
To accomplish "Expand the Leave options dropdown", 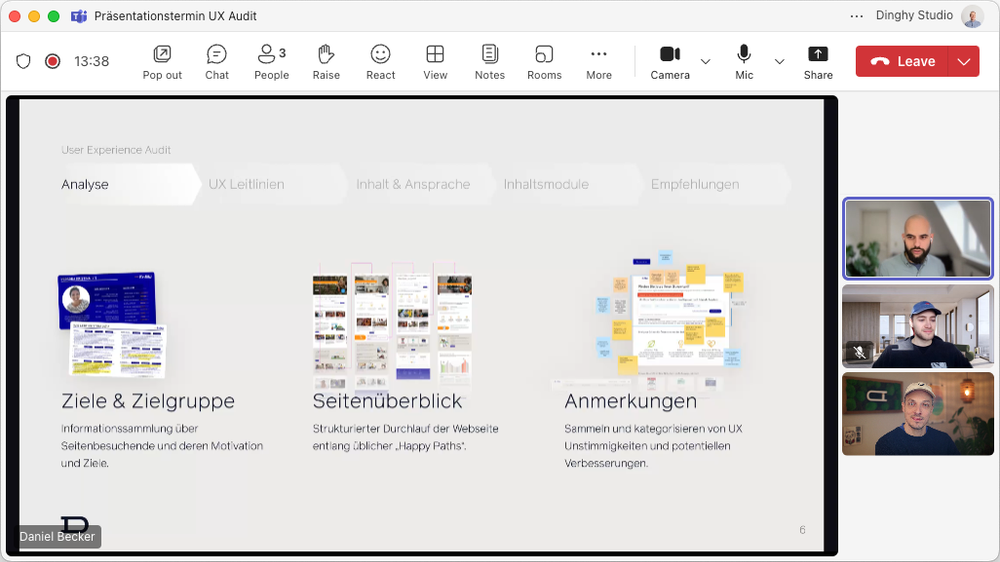I will 964,61.
